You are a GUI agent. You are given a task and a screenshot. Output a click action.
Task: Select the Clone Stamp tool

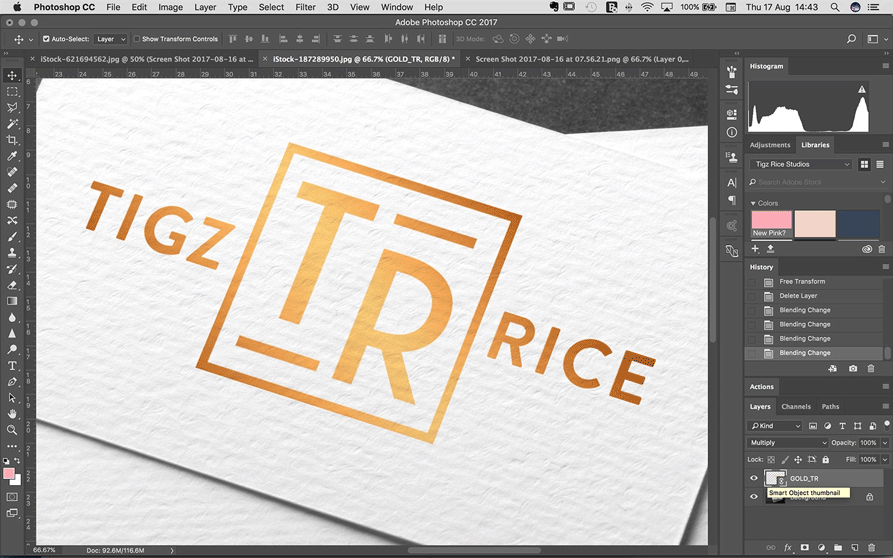(12, 252)
